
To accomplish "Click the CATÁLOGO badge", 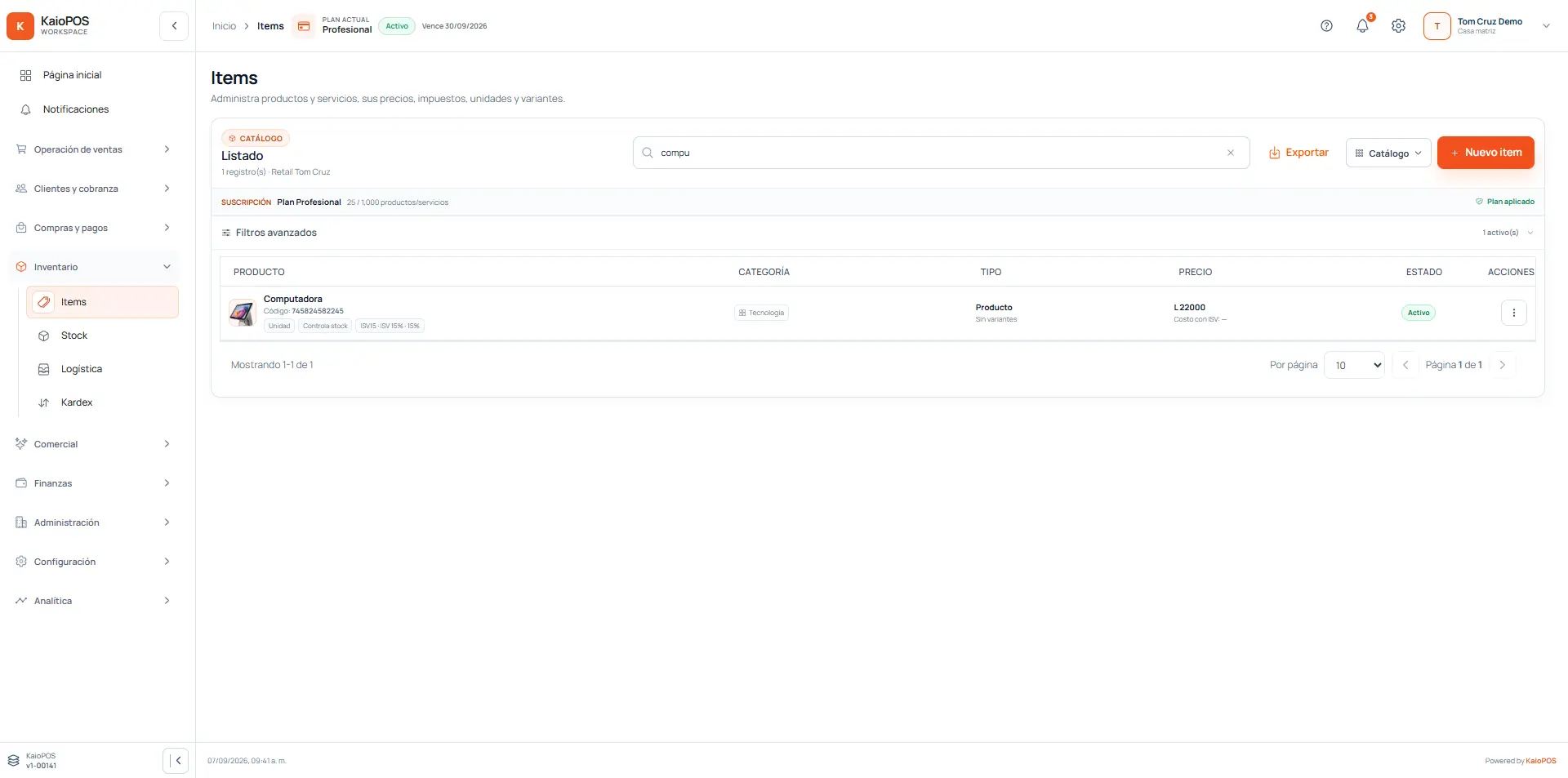I will (x=256, y=139).
